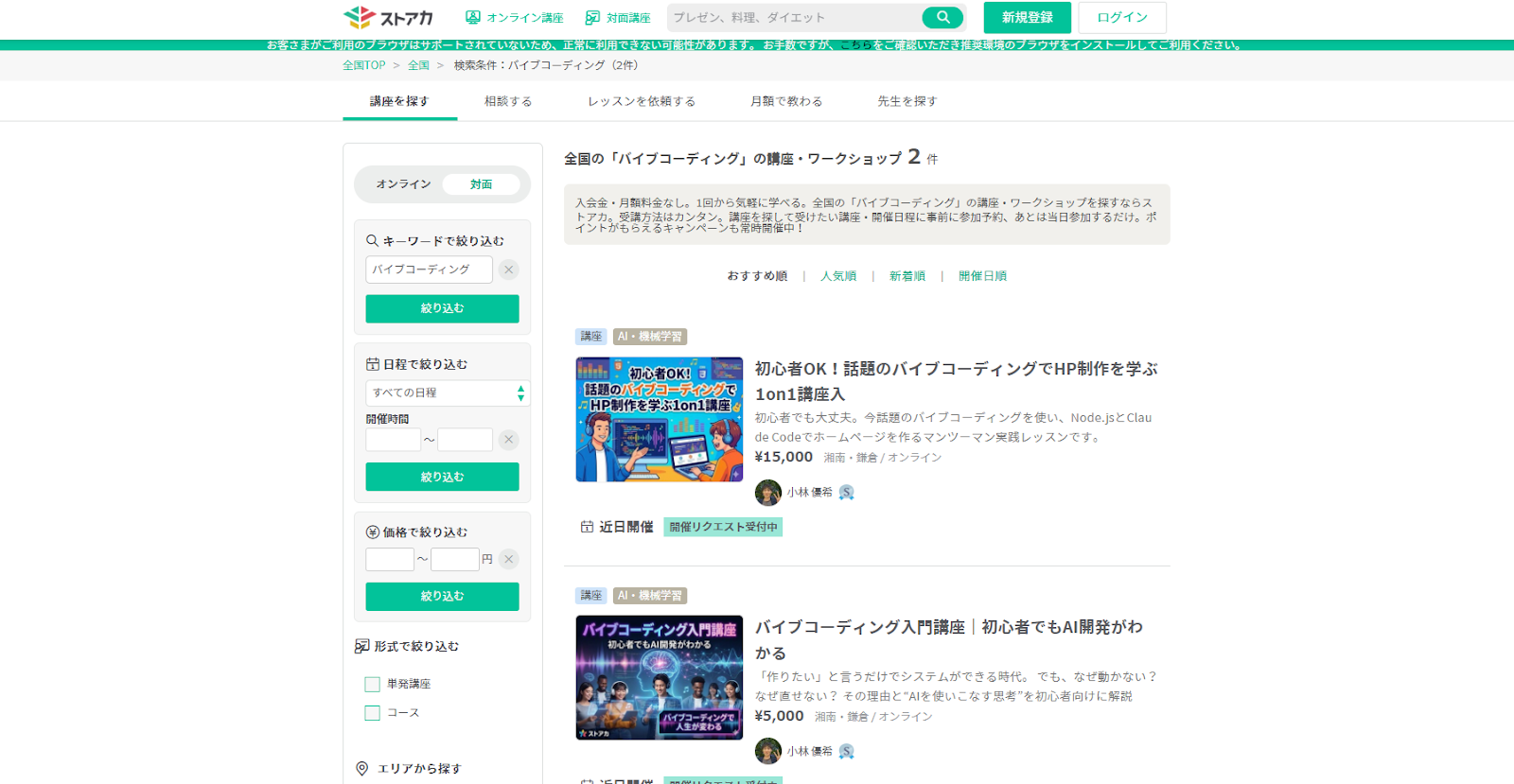1514x784 pixels.
Task: Clear the keyword filter with the x button
Action: pos(509,270)
